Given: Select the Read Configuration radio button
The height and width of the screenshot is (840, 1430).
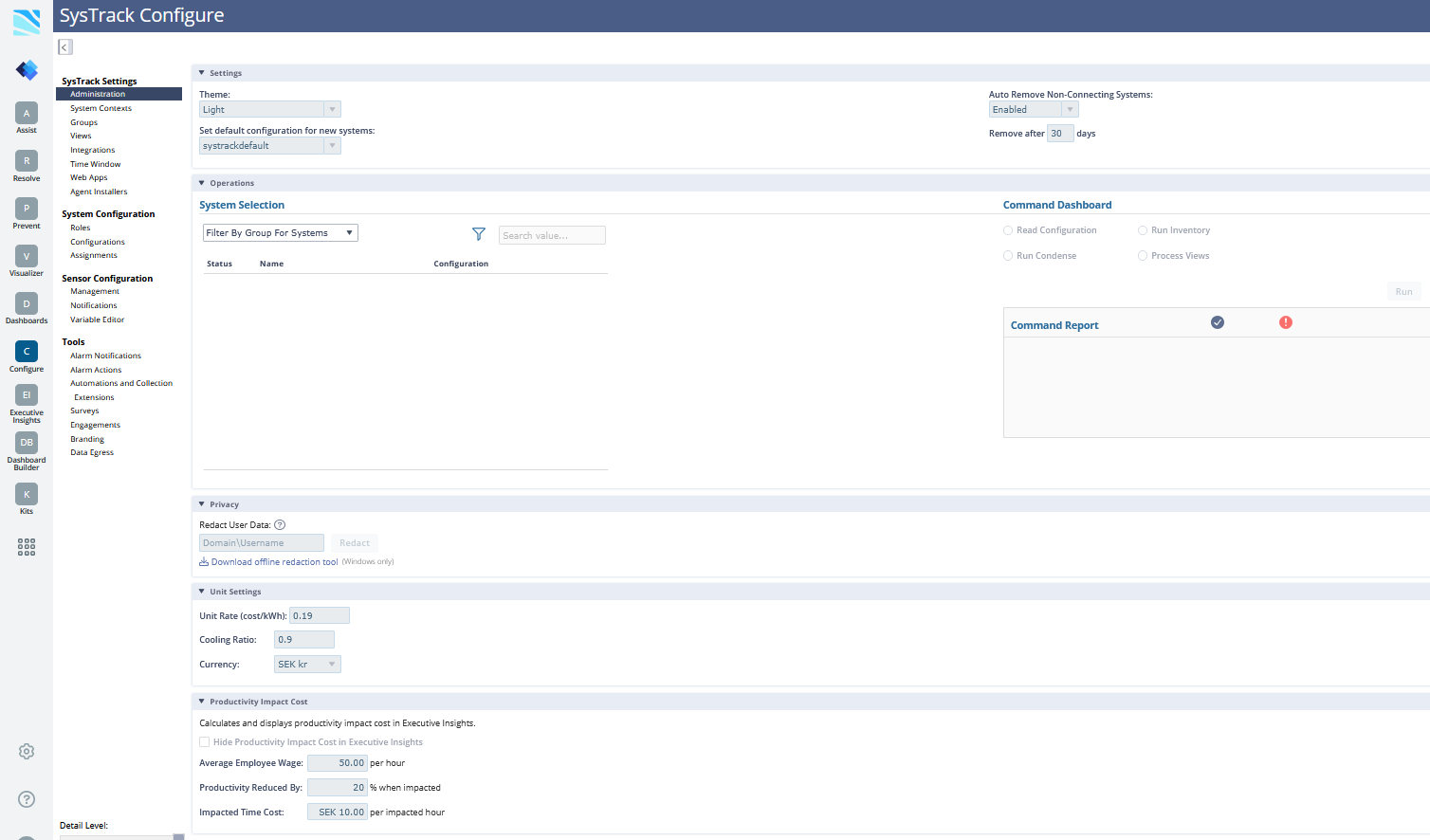Looking at the screenshot, I should click(x=1008, y=230).
